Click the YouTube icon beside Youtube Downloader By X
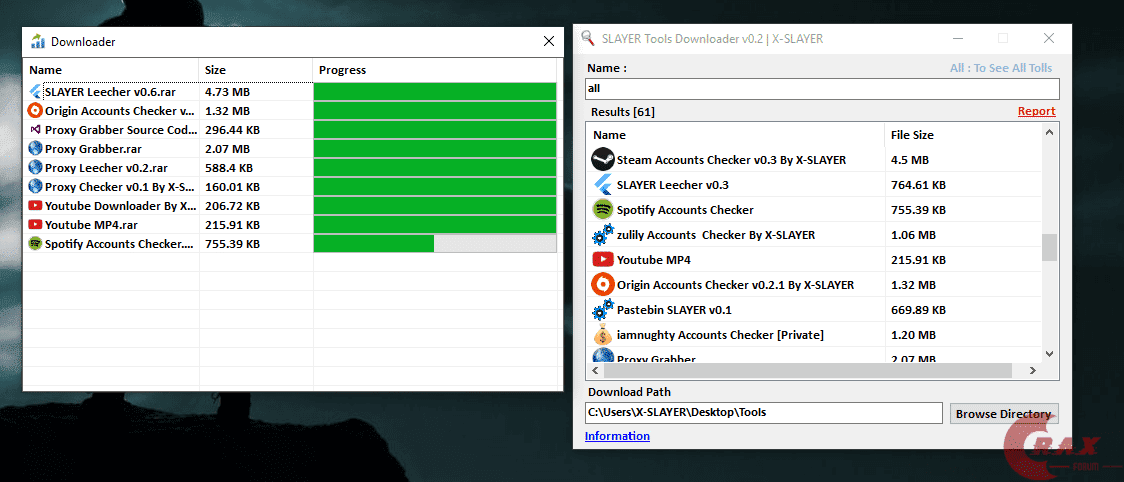 [35, 206]
